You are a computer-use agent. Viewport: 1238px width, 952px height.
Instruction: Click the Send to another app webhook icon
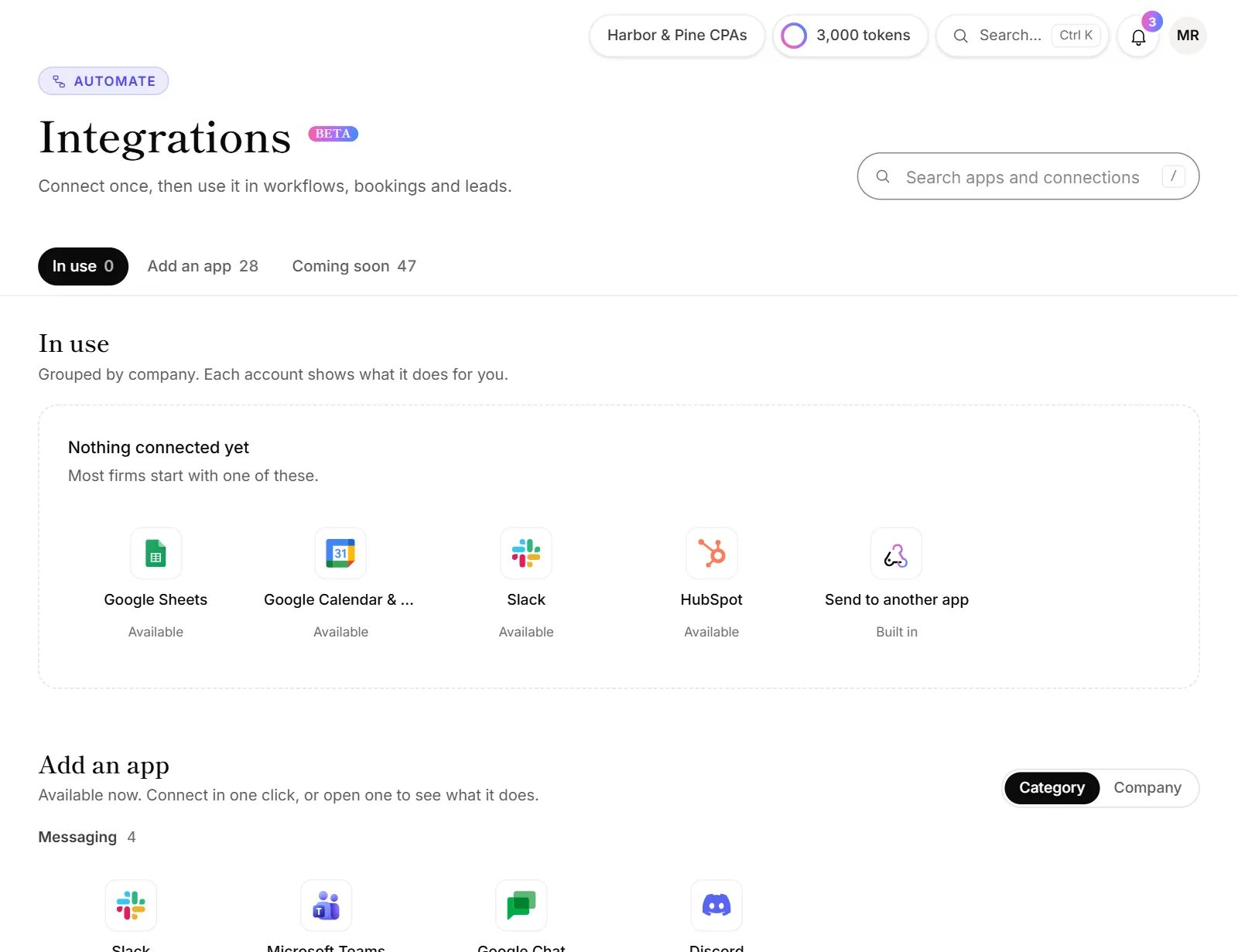896,553
